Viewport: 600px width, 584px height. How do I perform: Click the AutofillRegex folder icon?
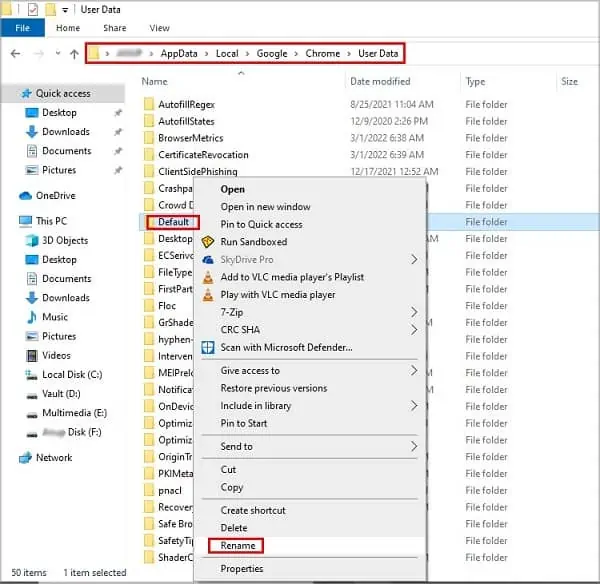tap(149, 104)
